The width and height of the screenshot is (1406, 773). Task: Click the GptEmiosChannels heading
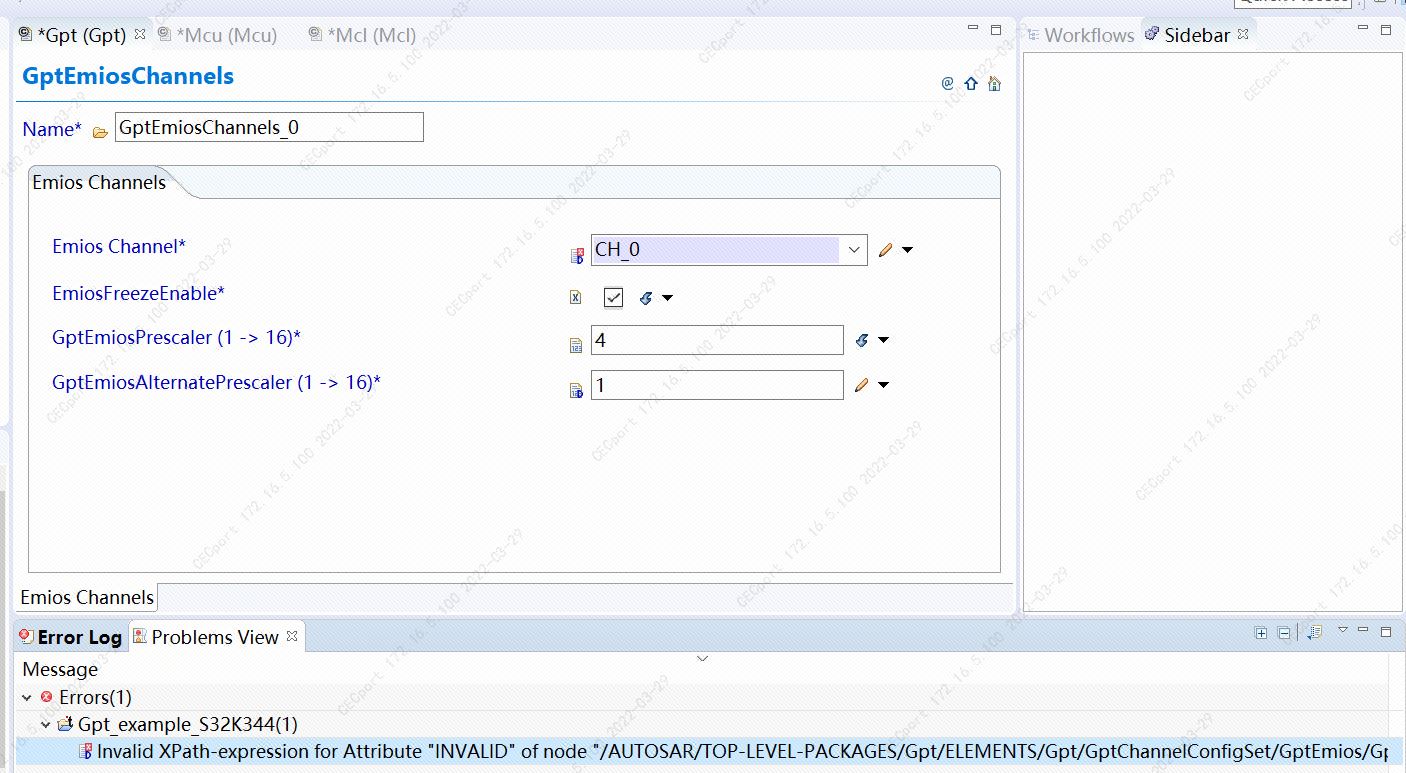click(x=128, y=76)
